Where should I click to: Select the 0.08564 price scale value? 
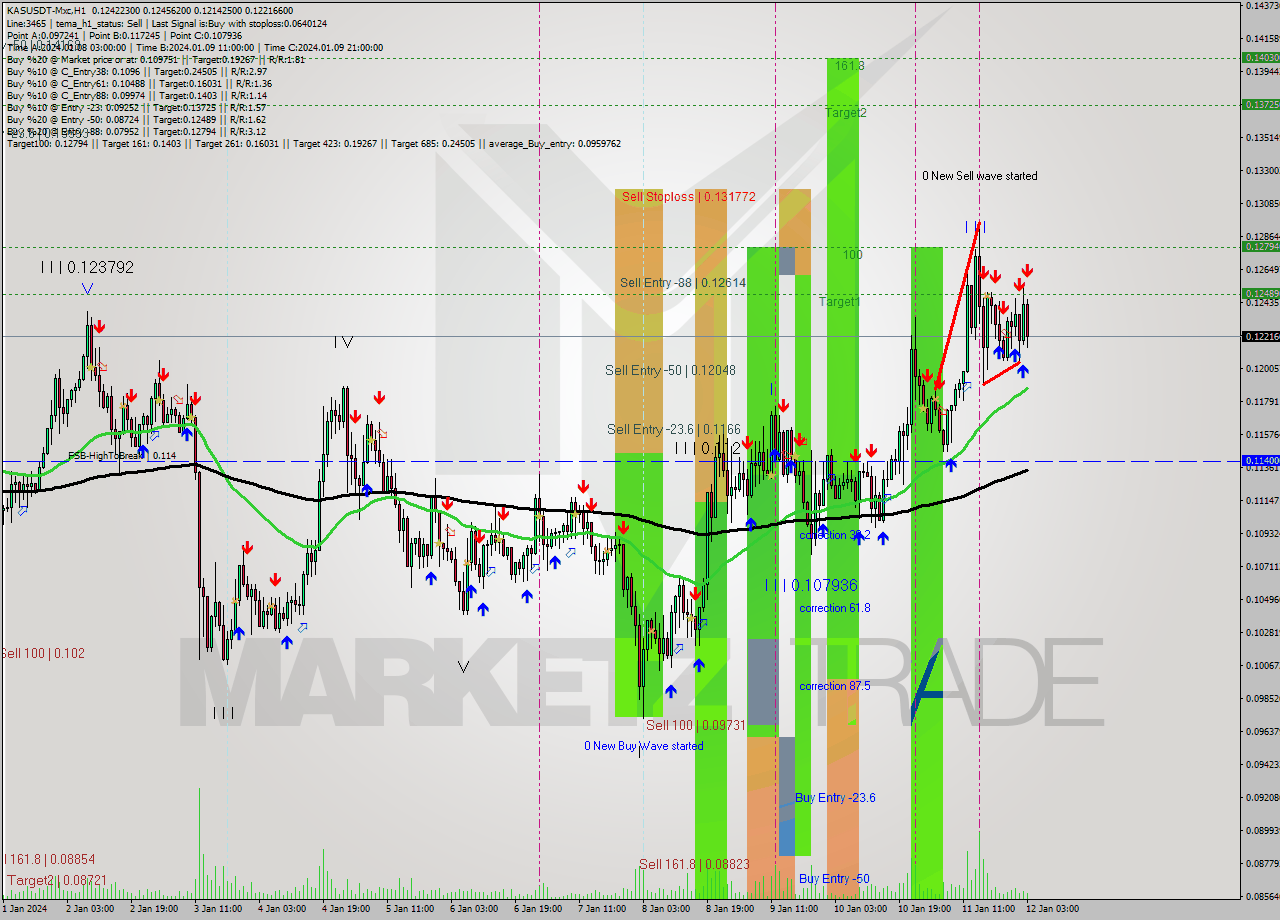1261,896
